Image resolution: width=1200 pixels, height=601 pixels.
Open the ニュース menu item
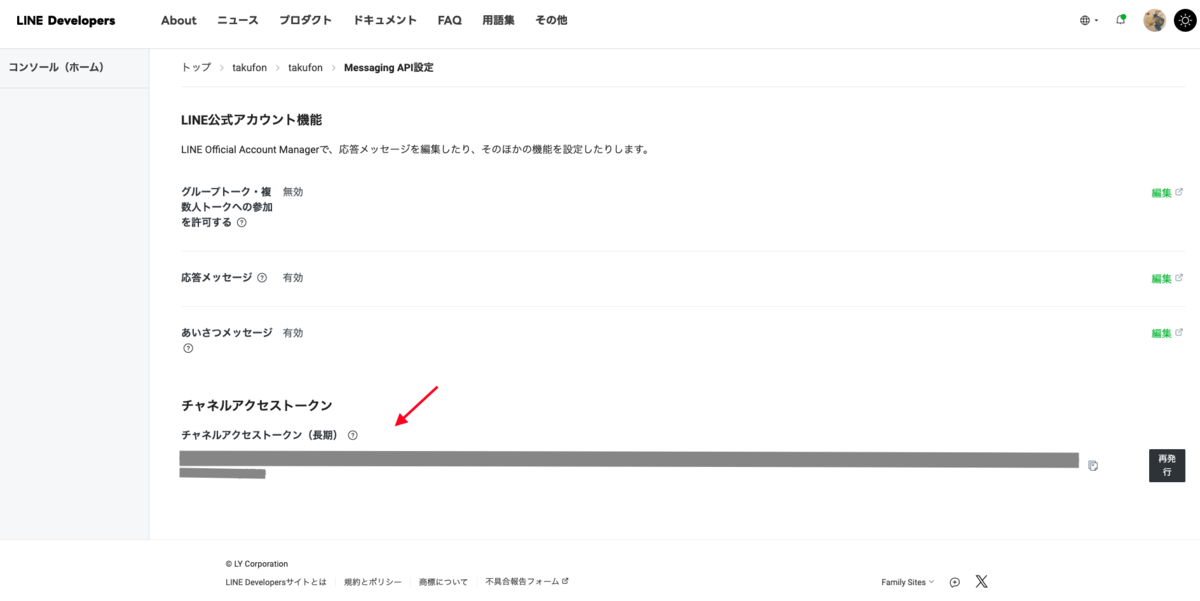pyautogui.click(x=238, y=20)
